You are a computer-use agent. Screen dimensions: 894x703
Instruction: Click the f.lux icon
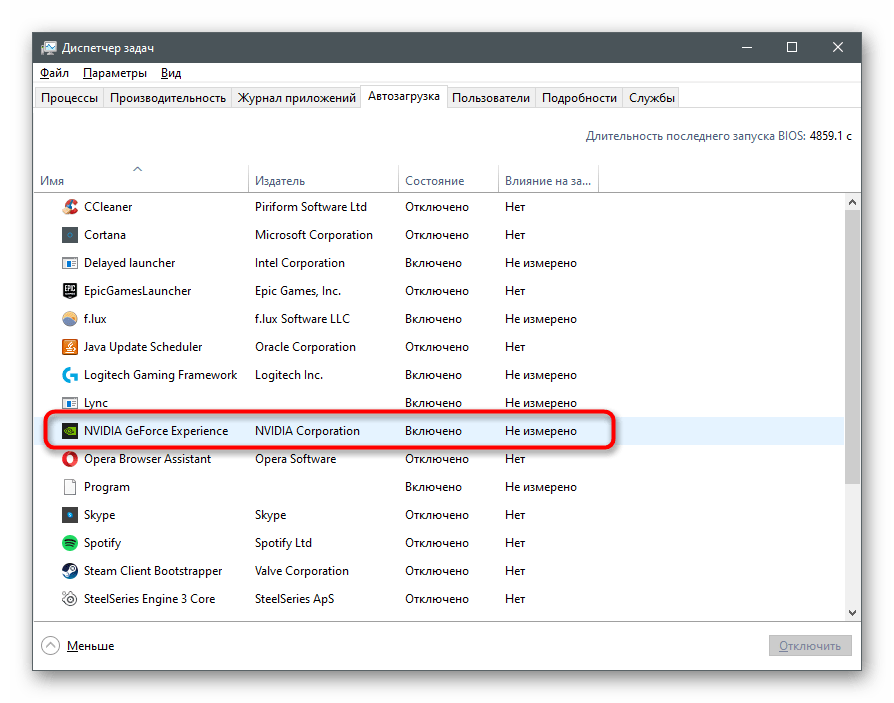coord(70,319)
